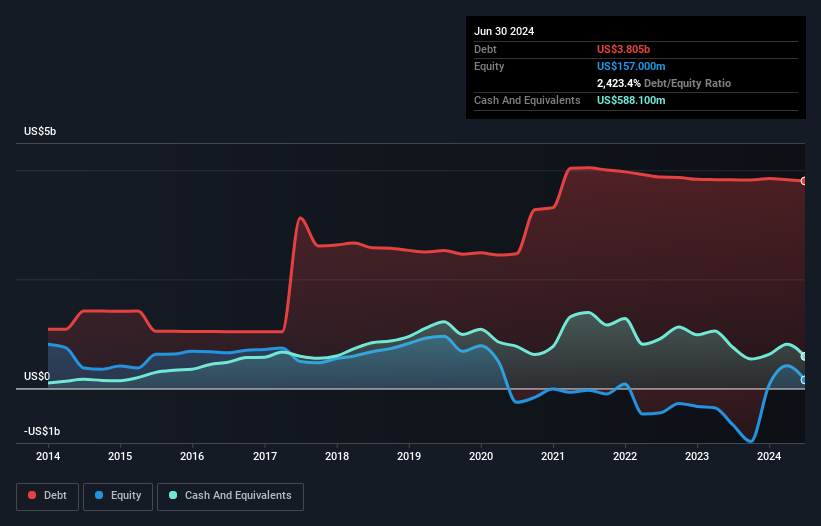Click the red Debt legend dot
Image resolution: width=821 pixels, height=526 pixels.
(32, 495)
